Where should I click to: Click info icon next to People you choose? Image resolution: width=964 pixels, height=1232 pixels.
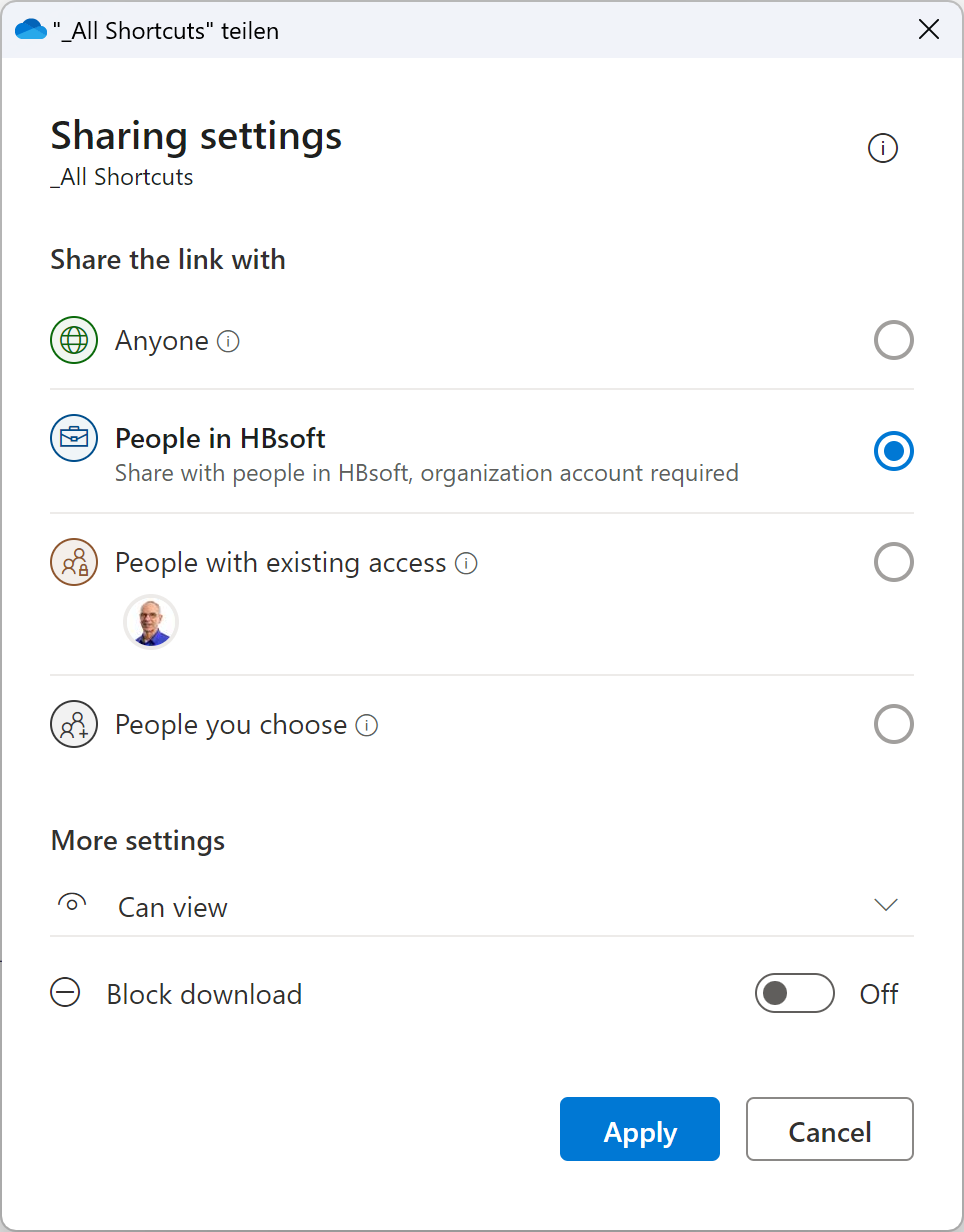point(367,726)
